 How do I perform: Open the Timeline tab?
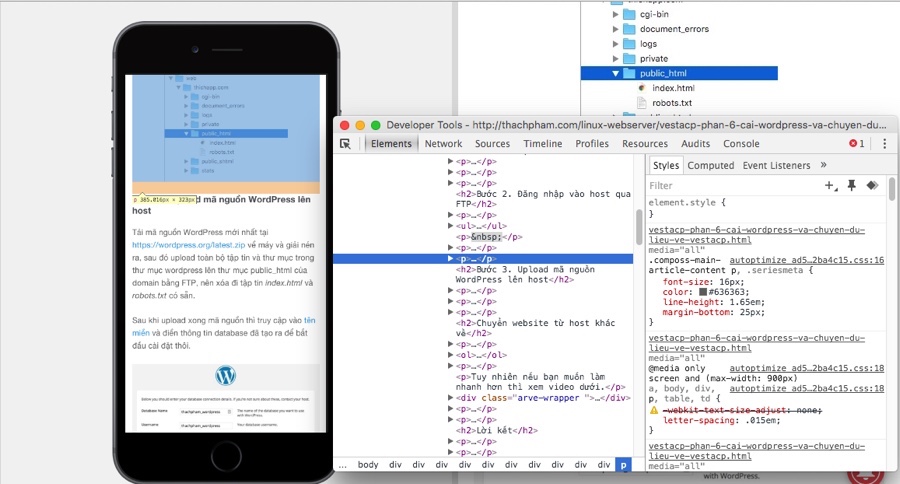click(542, 144)
